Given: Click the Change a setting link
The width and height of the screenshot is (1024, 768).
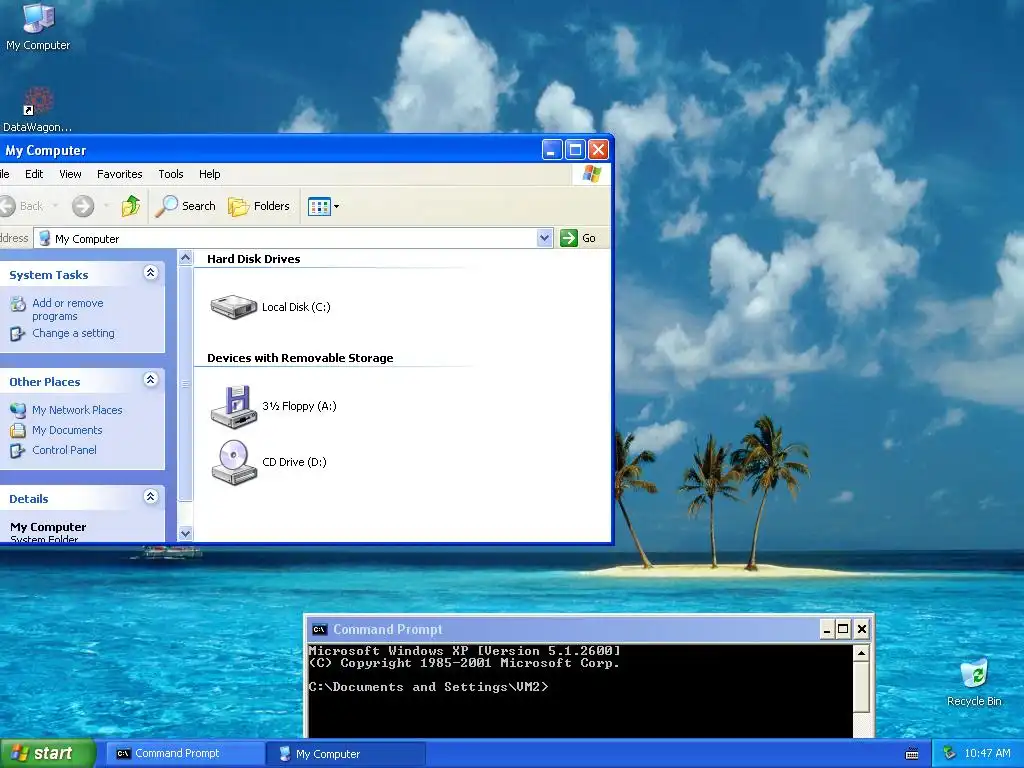Looking at the screenshot, I should [x=73, y=333].
